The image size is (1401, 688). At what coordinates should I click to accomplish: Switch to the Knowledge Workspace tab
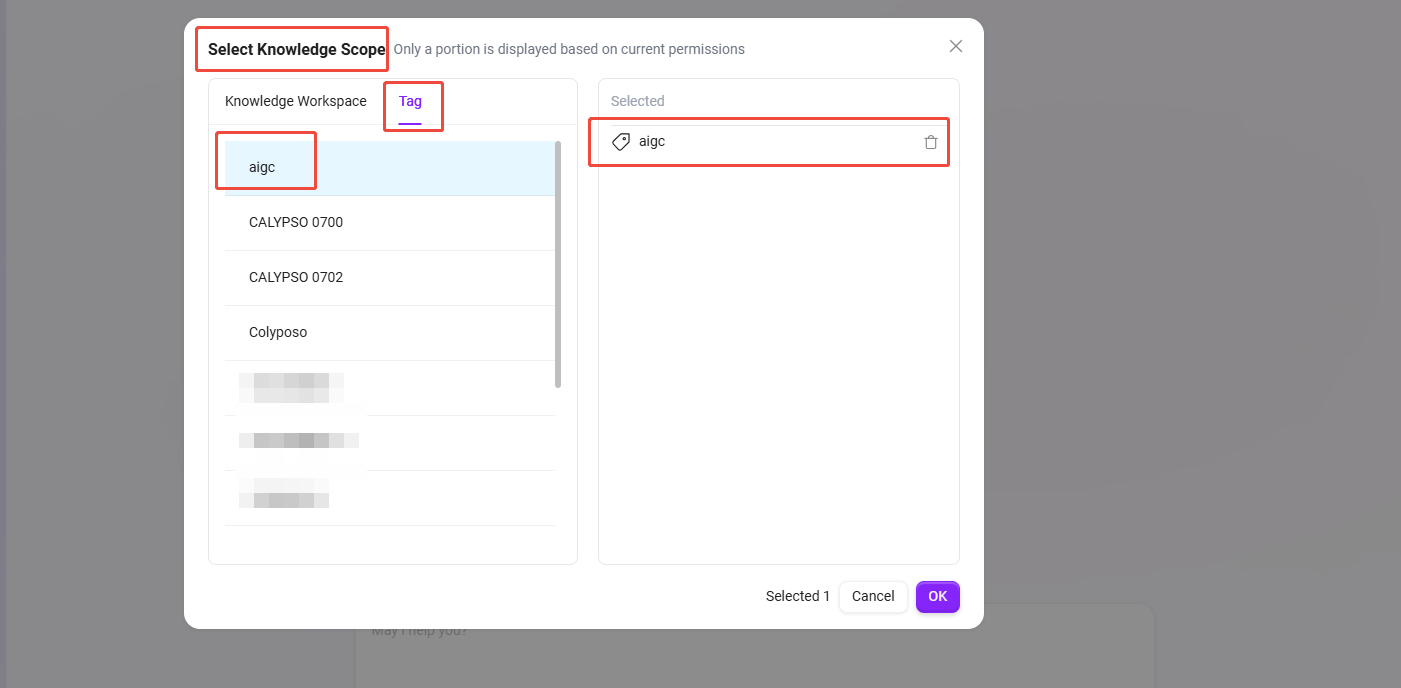296,101
